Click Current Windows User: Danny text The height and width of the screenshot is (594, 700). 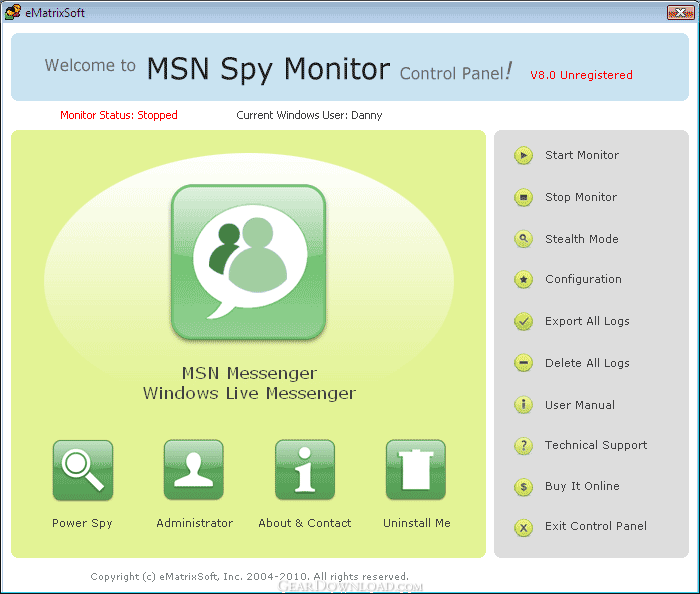pos(309,115)
